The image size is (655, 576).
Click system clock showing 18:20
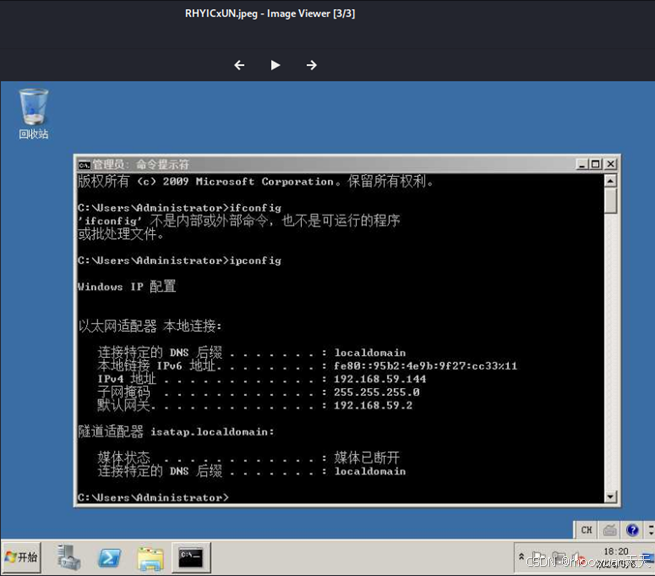(616, 552)
